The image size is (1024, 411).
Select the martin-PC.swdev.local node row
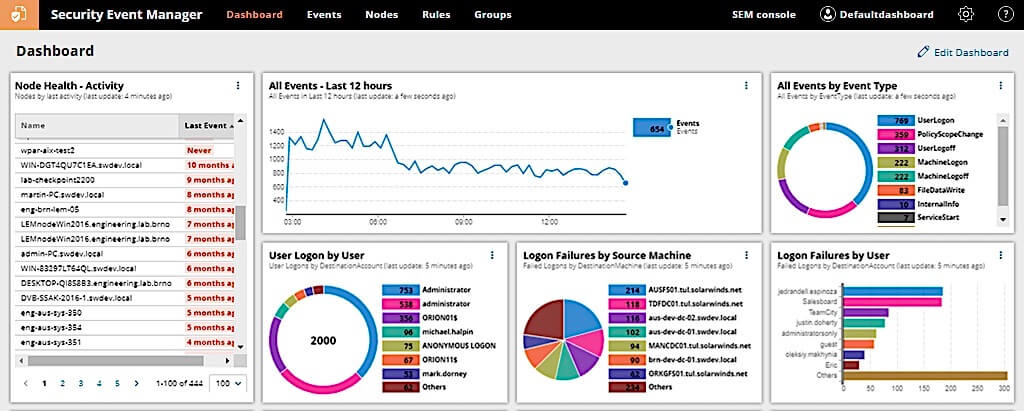click(x=125, y=195)
